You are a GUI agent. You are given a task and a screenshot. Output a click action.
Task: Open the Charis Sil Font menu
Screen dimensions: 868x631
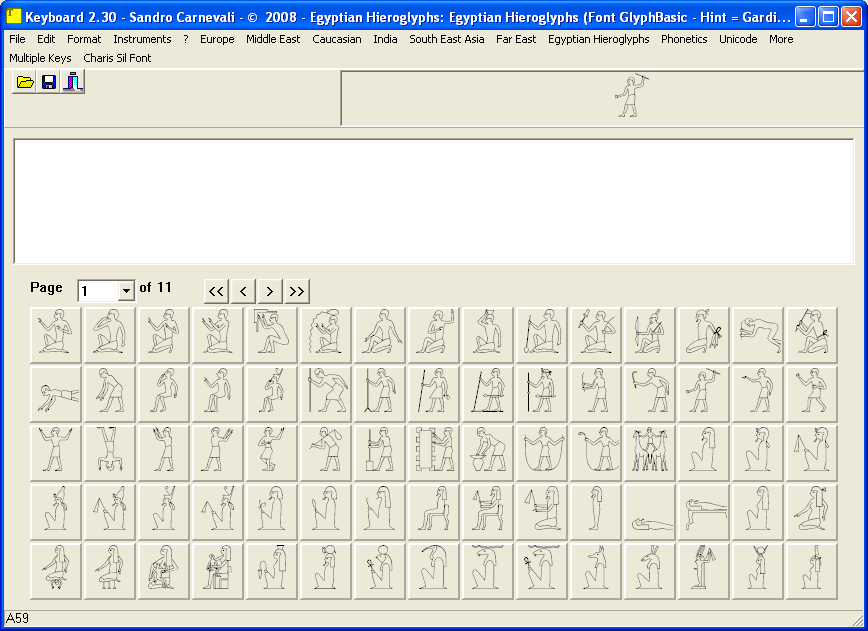coord(117,58)
